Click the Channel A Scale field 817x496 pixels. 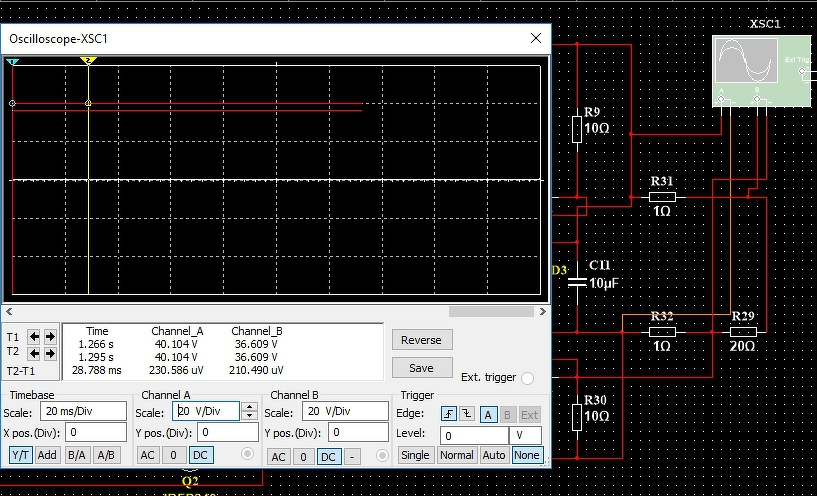point(206,411)
